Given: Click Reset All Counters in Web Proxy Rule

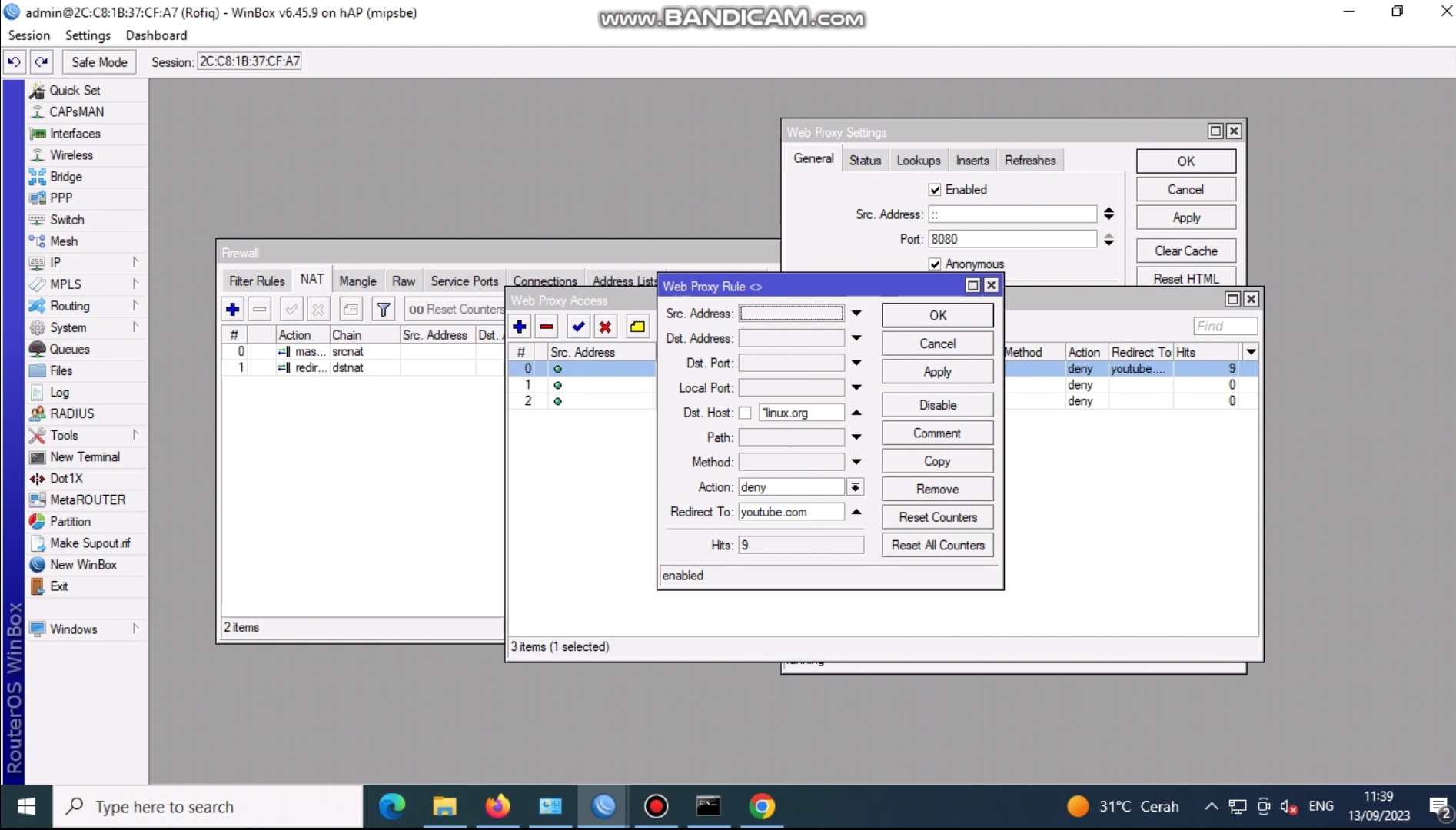Looking at the screenshot, I should 937,545.
